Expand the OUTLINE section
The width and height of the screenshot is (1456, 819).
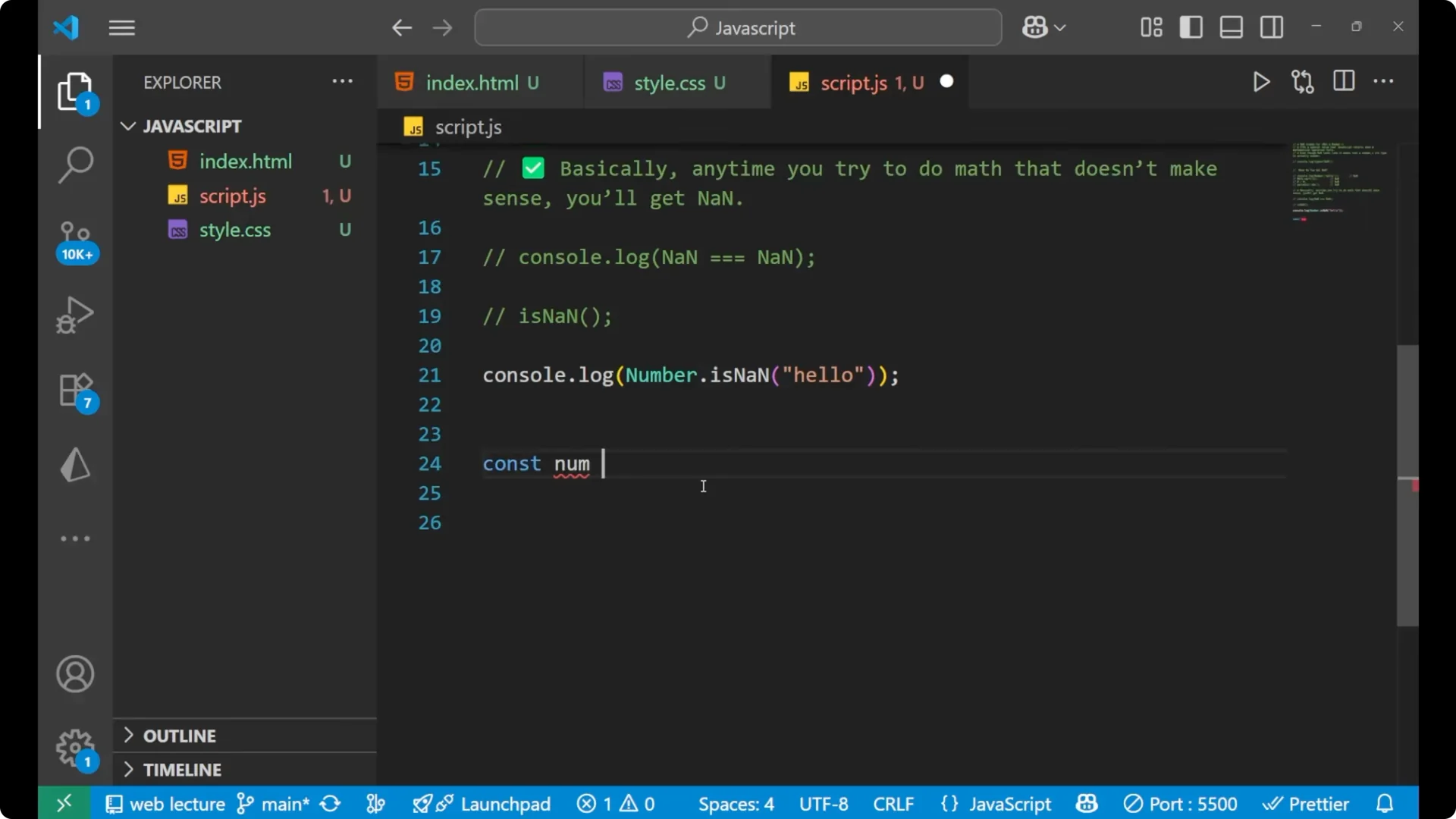tap(180, 736)
